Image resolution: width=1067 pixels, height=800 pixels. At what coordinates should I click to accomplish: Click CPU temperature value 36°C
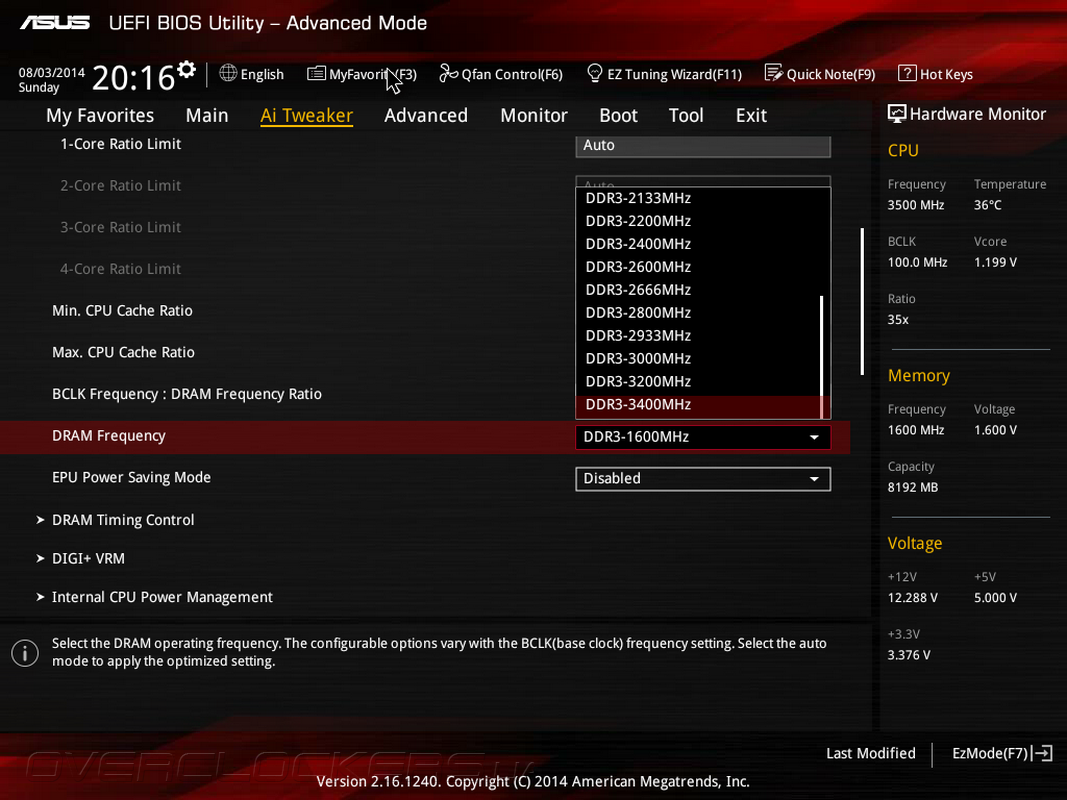[987, 205]
